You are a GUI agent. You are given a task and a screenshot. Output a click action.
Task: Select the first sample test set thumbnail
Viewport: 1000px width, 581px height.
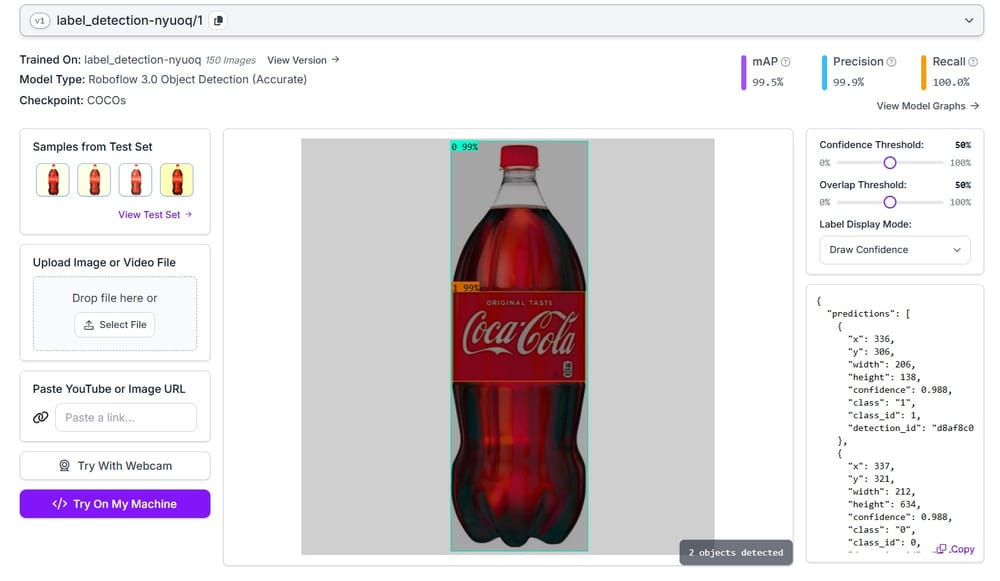point(52,180)
